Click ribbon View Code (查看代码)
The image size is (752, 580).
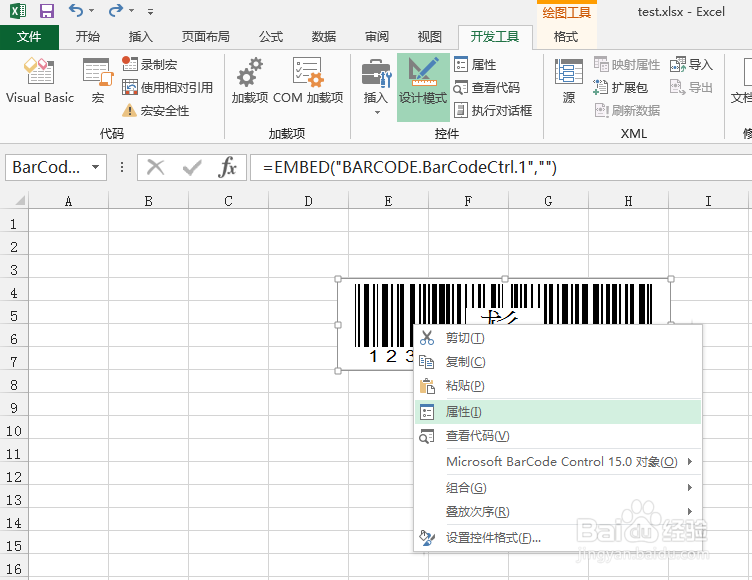tap(487, 87)
